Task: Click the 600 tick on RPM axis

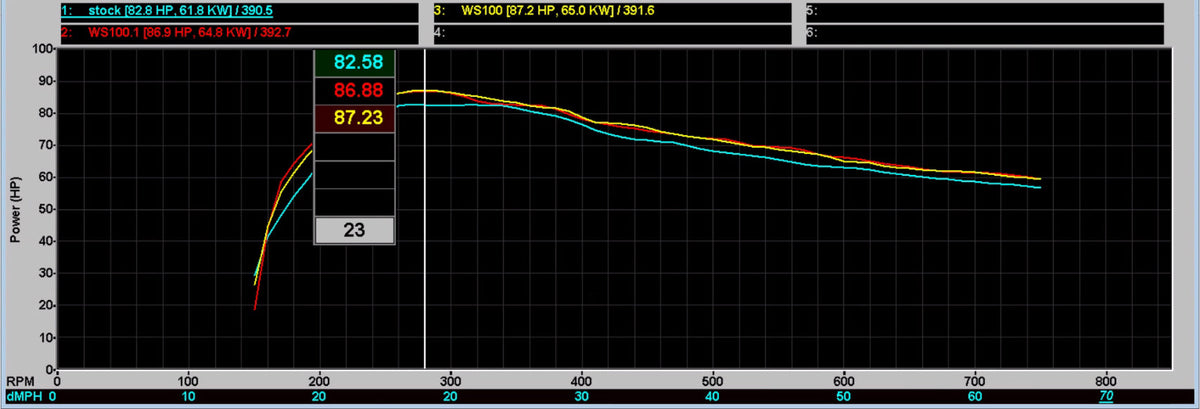Action: (x=844, y=382)
